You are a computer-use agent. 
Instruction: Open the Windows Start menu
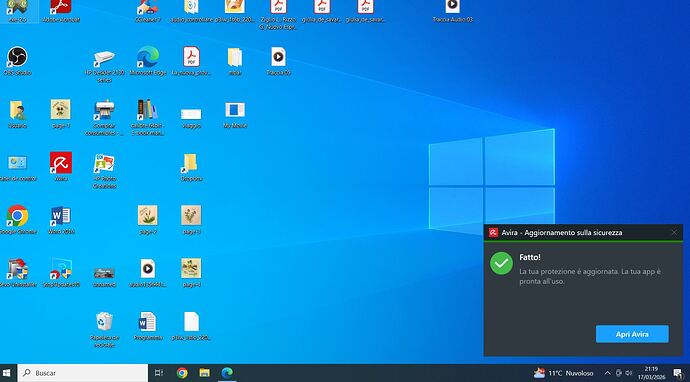click(x=7, y=373)
